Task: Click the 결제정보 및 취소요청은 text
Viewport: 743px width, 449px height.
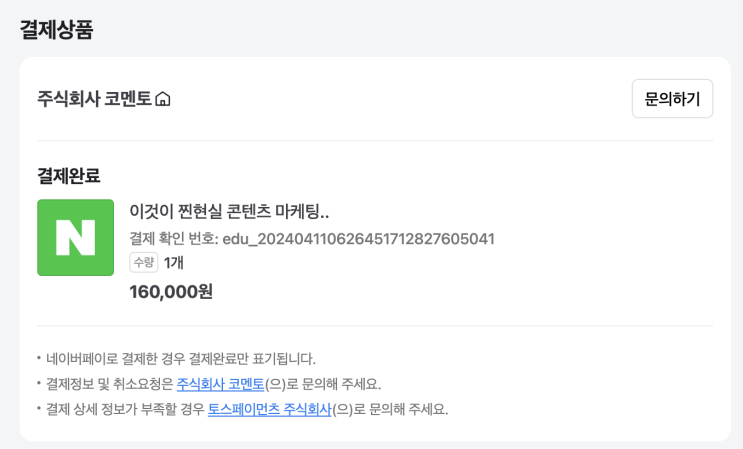Action: click(x=110, y=384)
